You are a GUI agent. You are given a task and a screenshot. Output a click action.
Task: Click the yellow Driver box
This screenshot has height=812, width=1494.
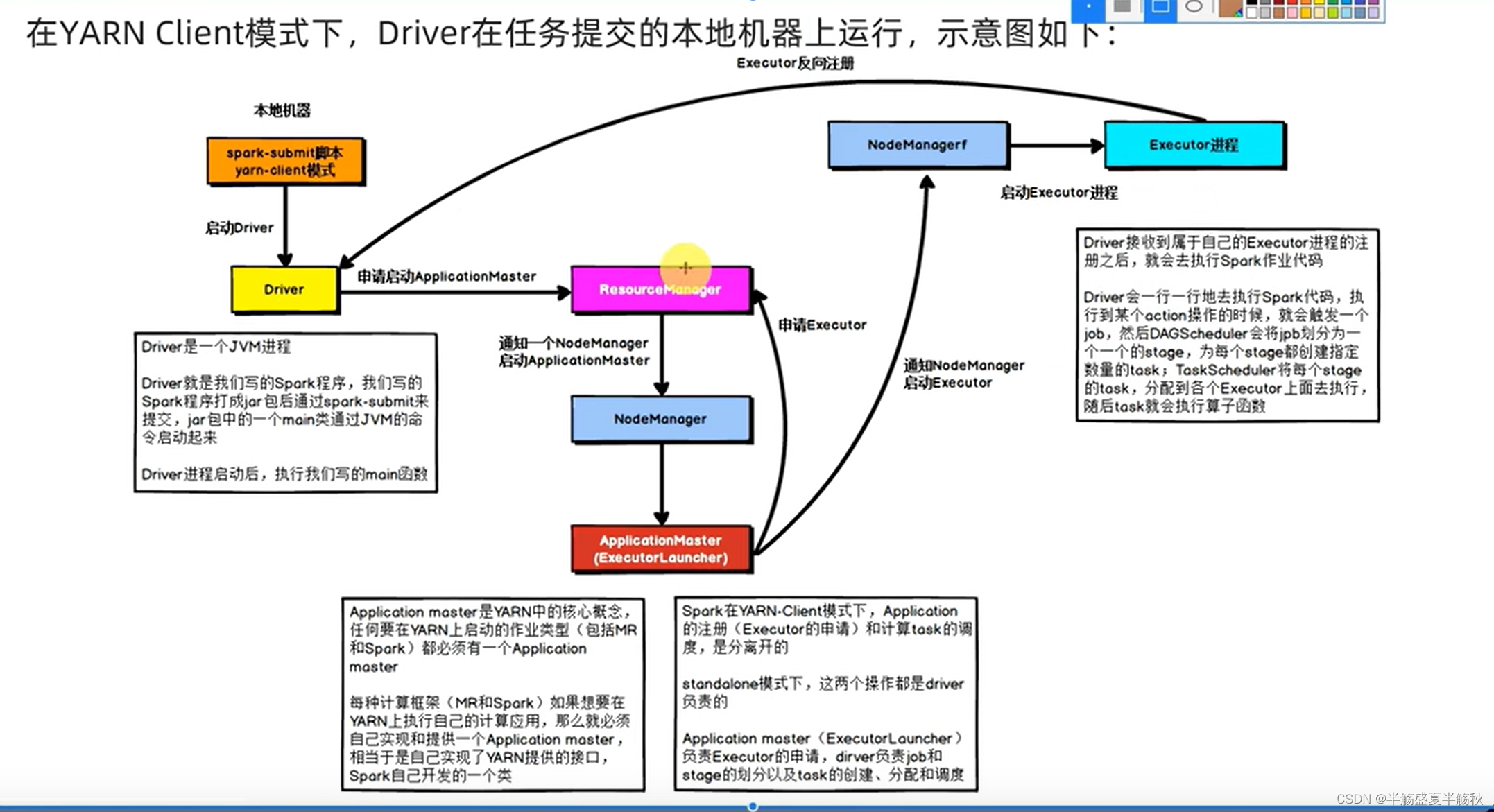(x=284, y=289)
